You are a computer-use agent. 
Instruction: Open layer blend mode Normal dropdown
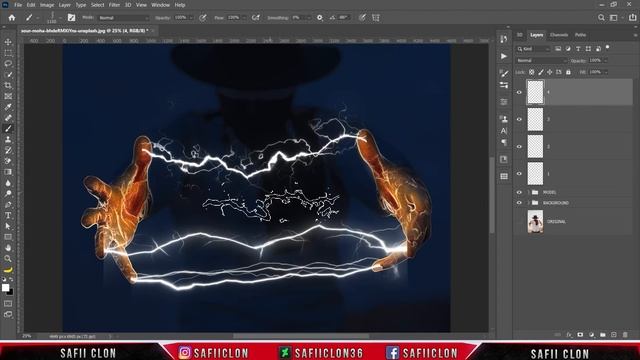(x=541, y=60)
